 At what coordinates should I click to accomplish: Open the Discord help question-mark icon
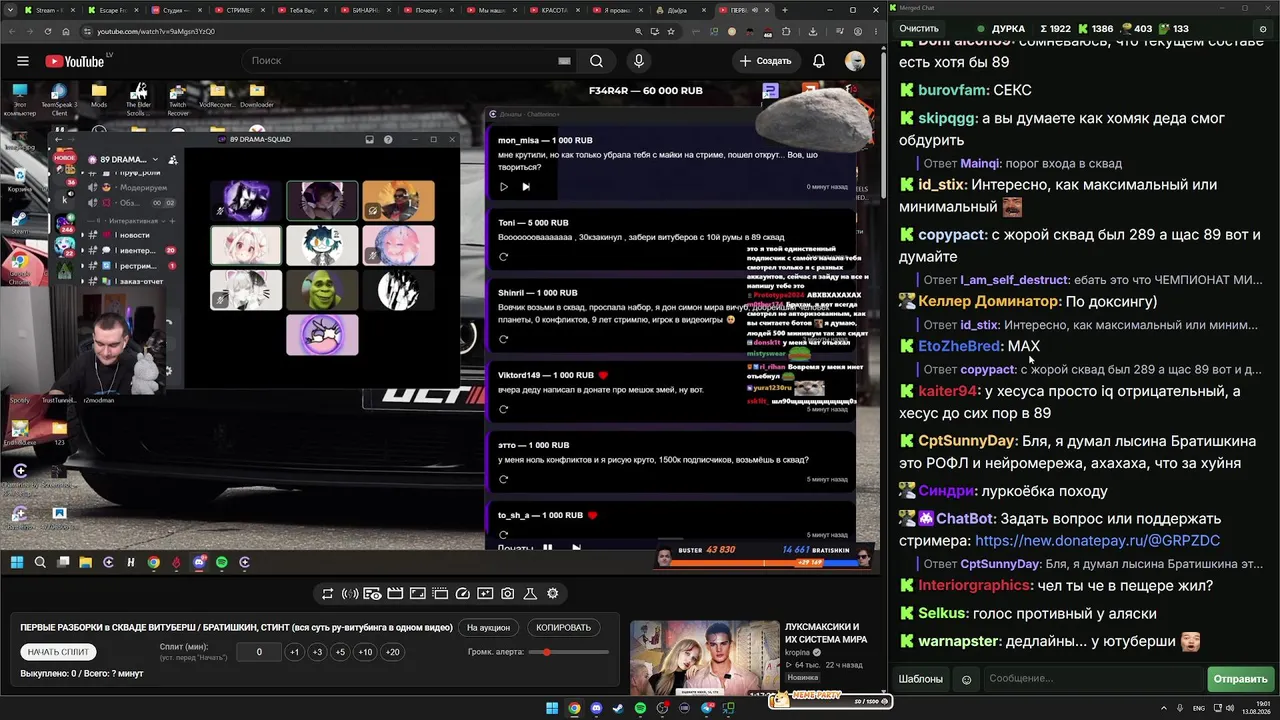(388, 139)
